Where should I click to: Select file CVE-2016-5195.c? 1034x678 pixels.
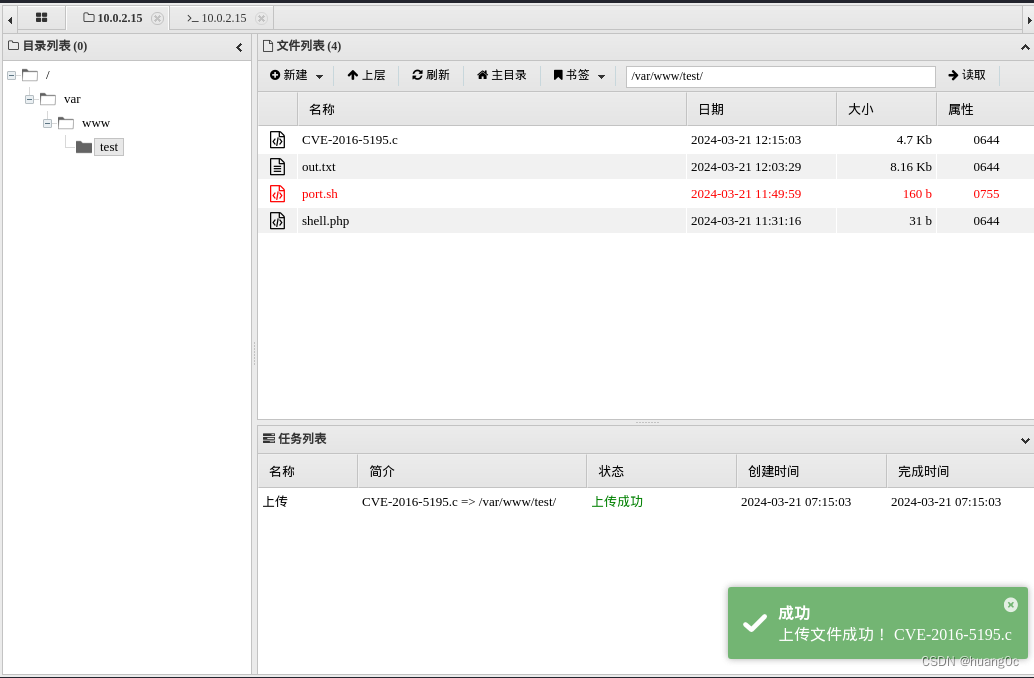click(350, 140)
